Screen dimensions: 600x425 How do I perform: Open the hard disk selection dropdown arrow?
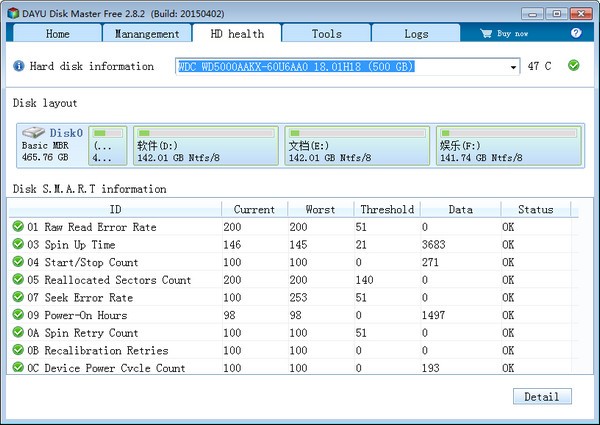coord(514,67)
